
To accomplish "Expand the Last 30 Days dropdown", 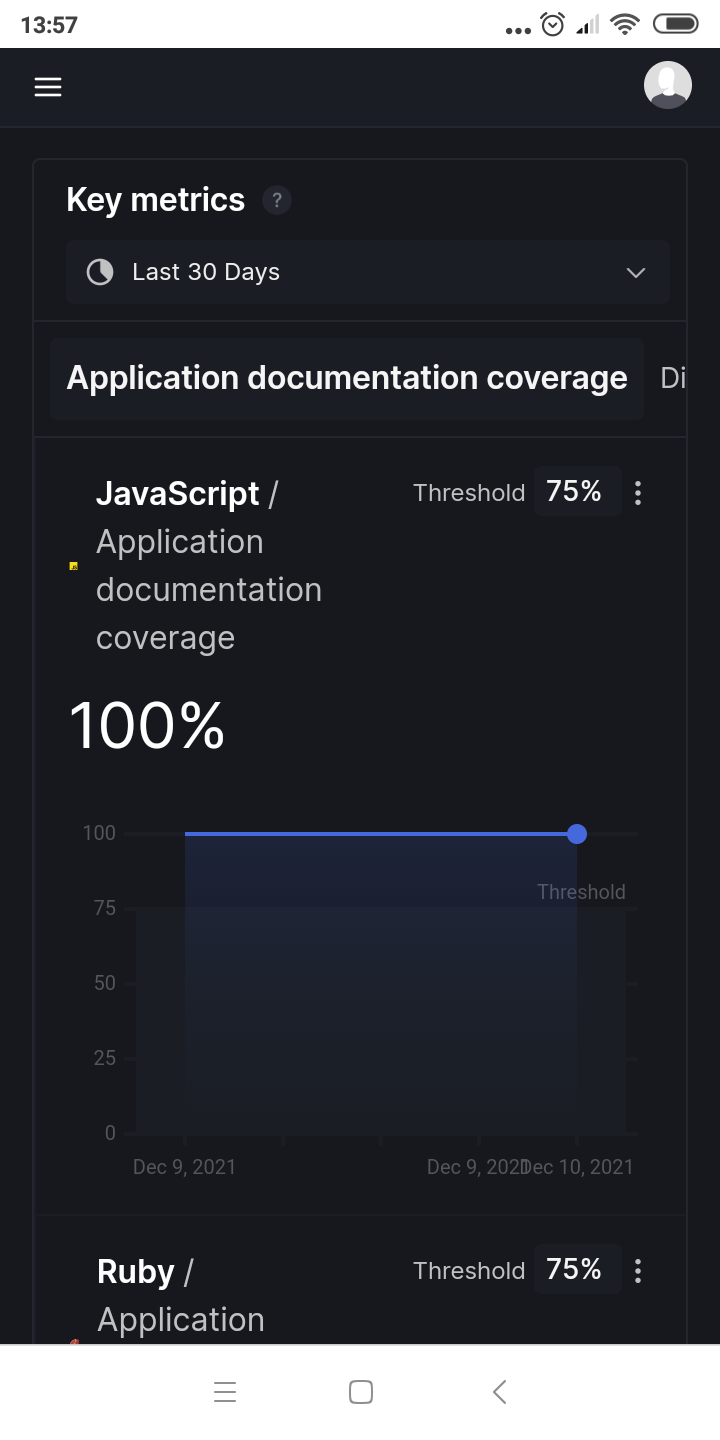I will pos(367,272).
